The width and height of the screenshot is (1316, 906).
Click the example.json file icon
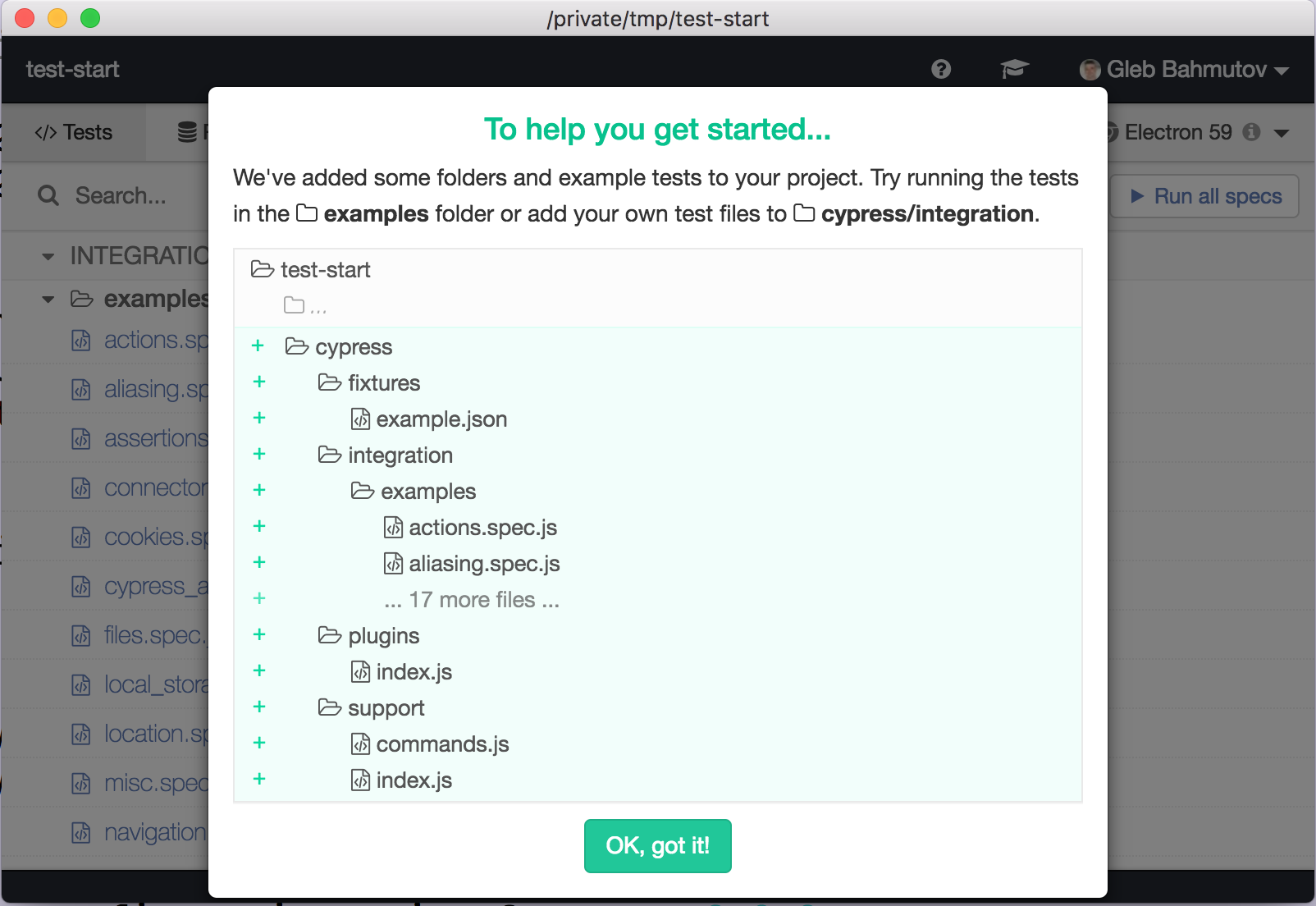click(360, 419)
